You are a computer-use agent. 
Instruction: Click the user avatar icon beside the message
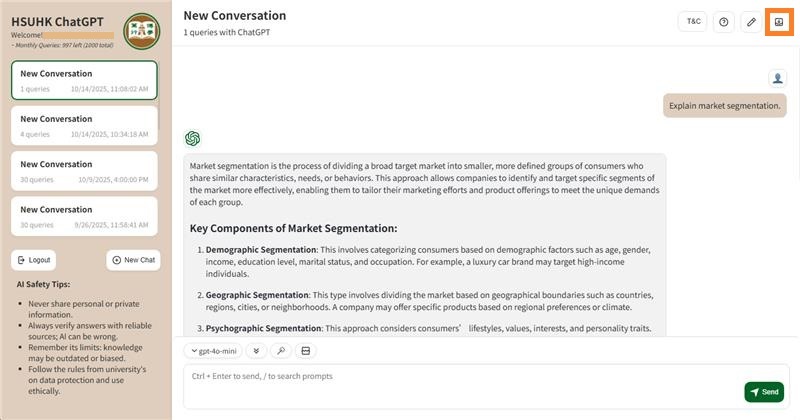pyautogui.click(x=778, y=78)
